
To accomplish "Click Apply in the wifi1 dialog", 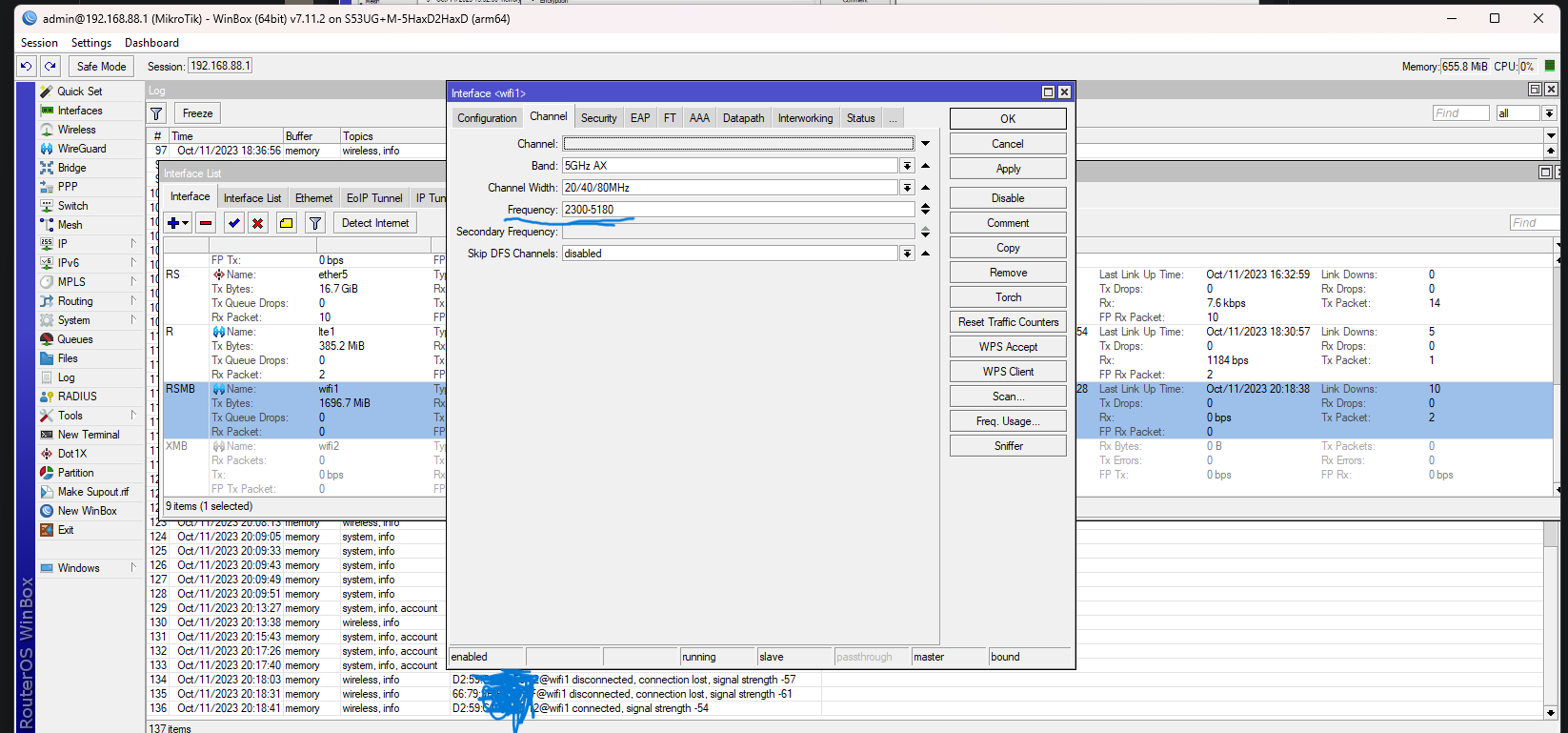I will [x=1008, y=169].
